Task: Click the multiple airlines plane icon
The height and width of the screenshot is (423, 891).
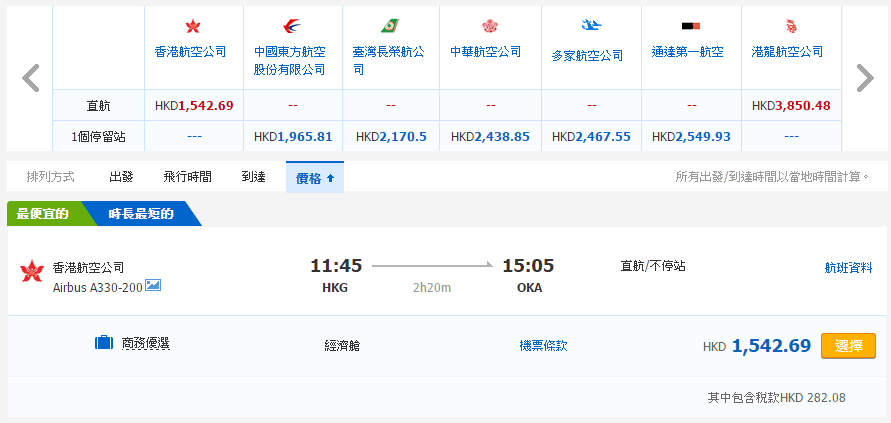Action: click(590, 26)
